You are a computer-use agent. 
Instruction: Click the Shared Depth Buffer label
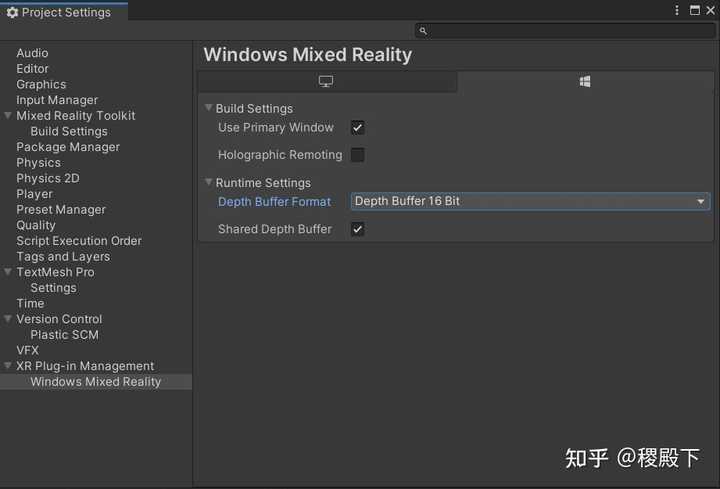[x=275, y=229]
